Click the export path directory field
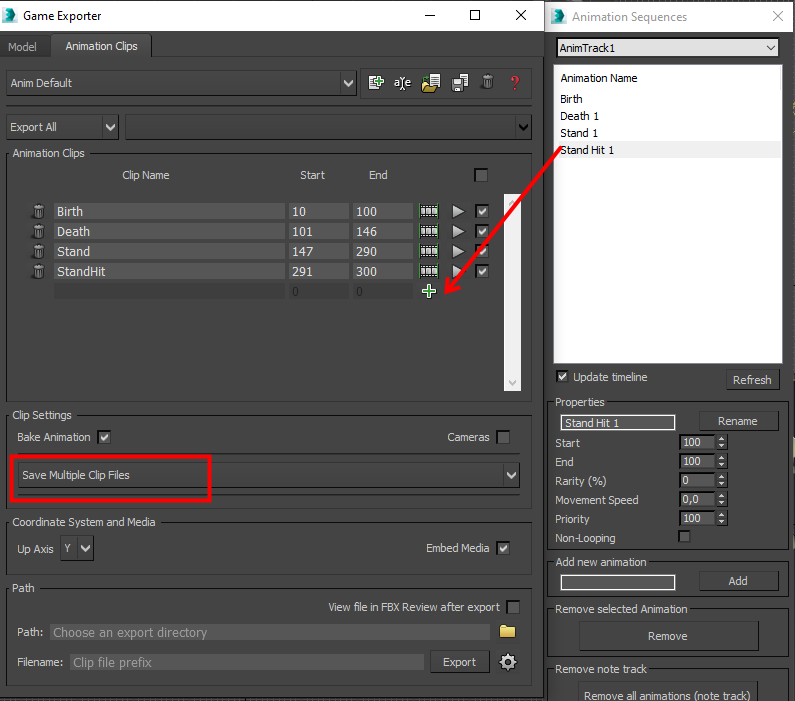This screenshot has width=795, height=701. coord(270,632)
